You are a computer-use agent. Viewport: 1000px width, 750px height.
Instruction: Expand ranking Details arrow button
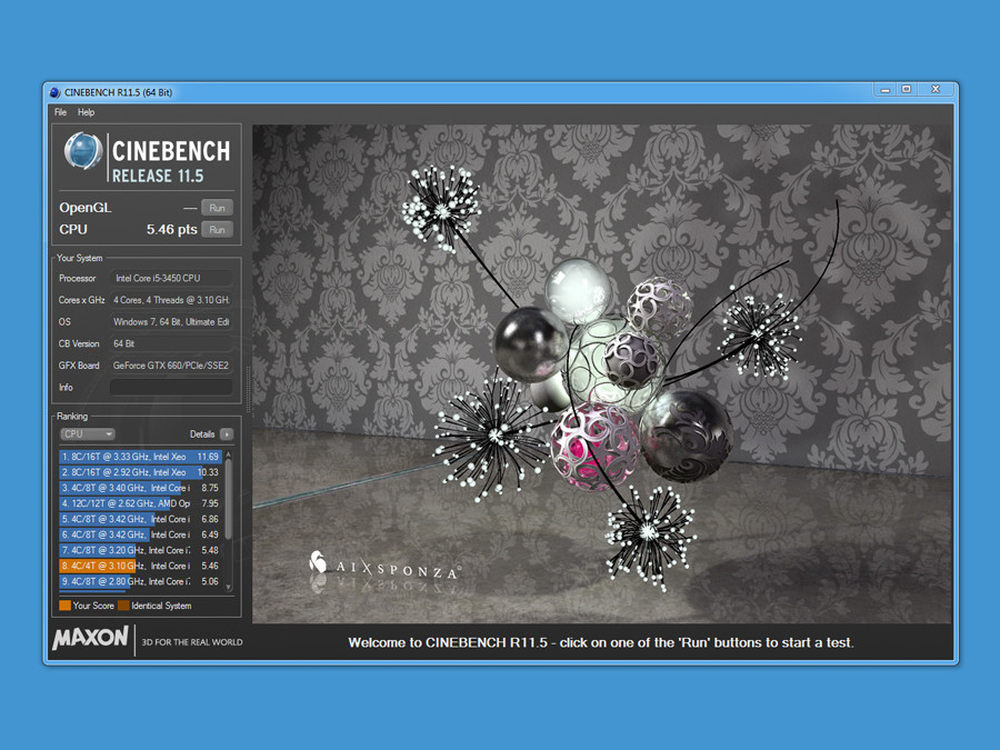click(226, 434)
